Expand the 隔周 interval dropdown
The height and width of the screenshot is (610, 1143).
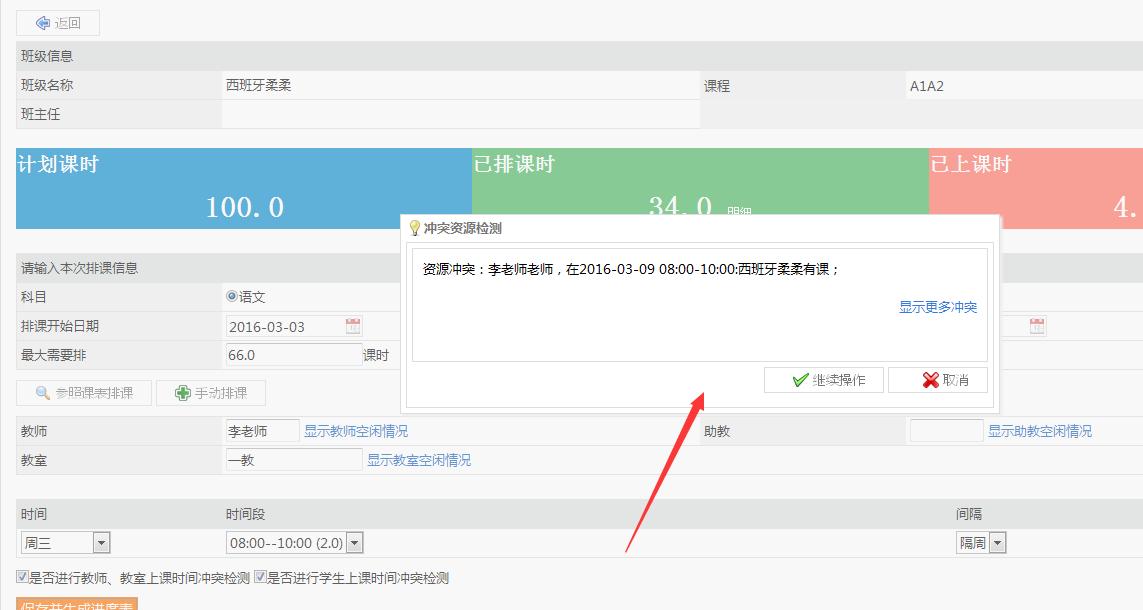(x=997, y=543)
